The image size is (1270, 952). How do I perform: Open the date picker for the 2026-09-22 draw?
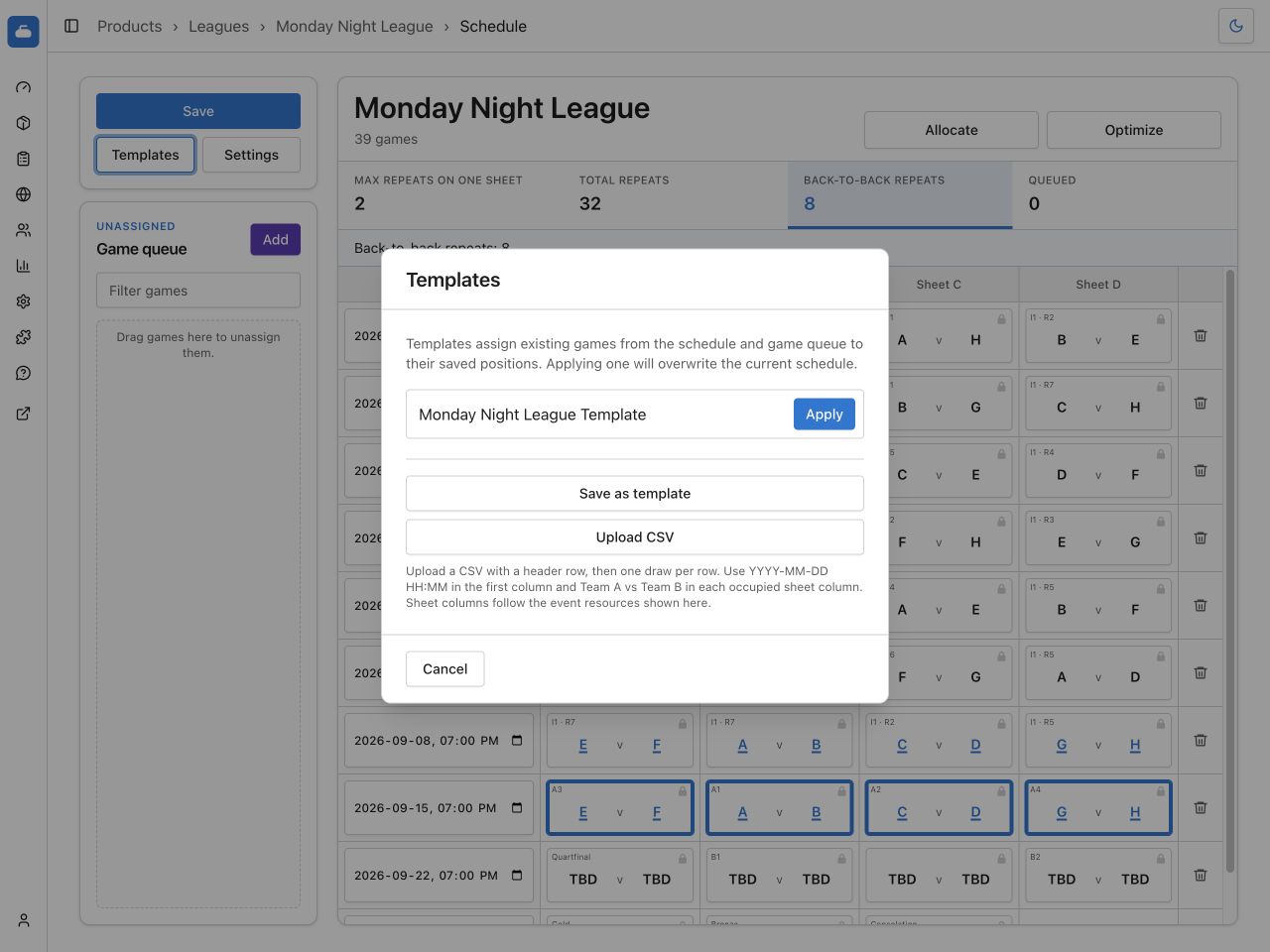coord(517,876)
